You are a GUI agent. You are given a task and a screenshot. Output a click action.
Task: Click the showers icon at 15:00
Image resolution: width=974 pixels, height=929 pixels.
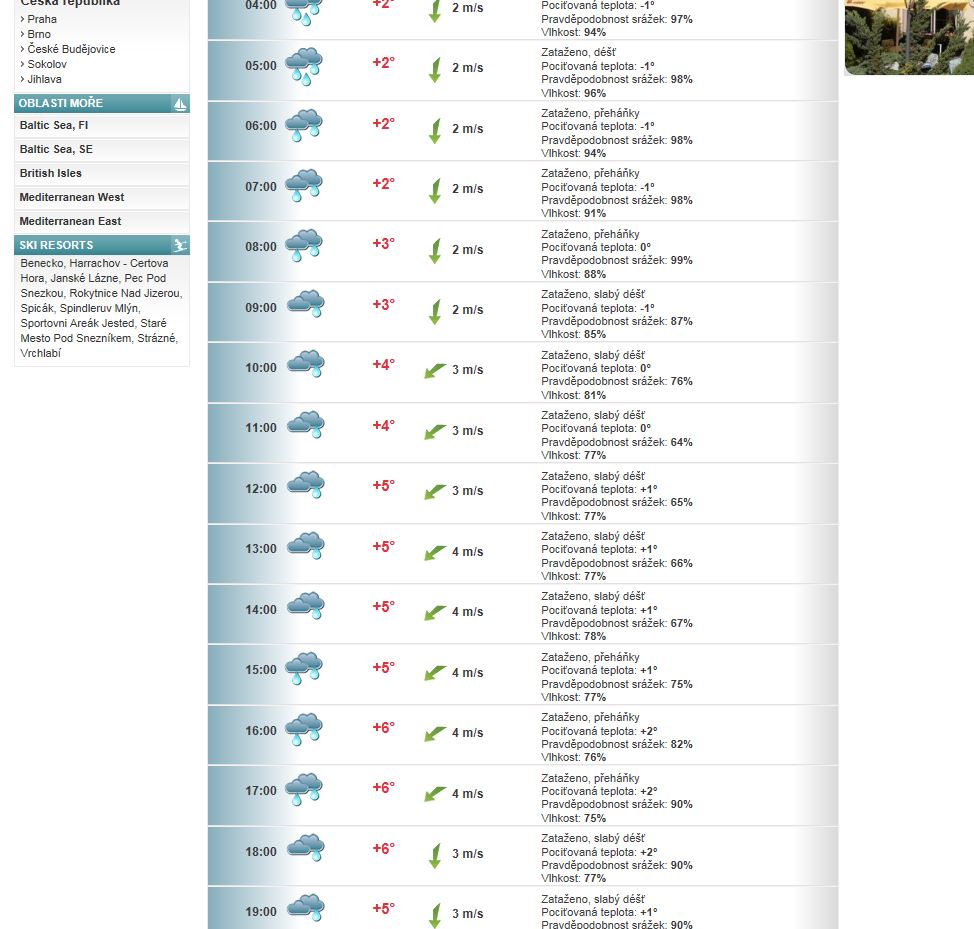pos(304,668)
